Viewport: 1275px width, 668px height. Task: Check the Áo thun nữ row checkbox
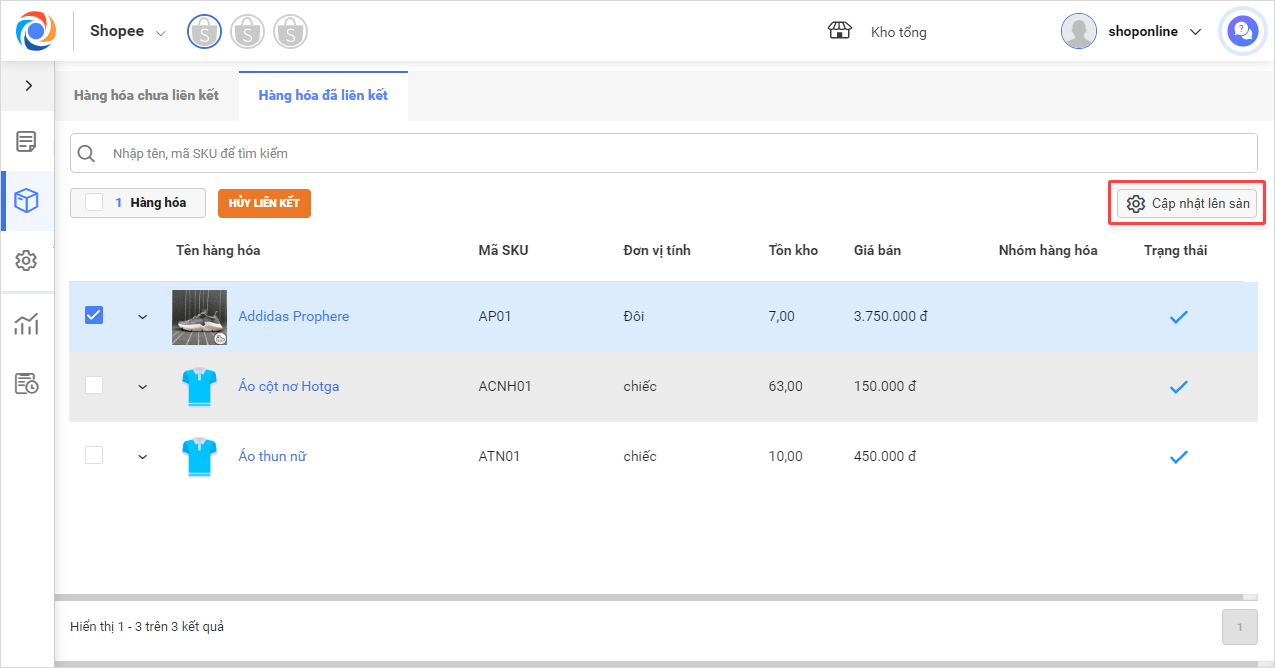tap(94, 456)
